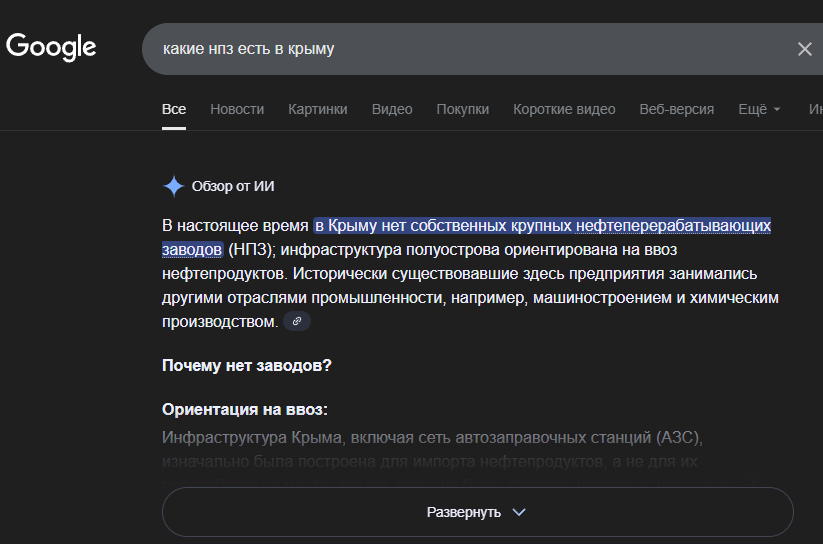Click the chevron arrow next to Развернуть

[518, 512]
